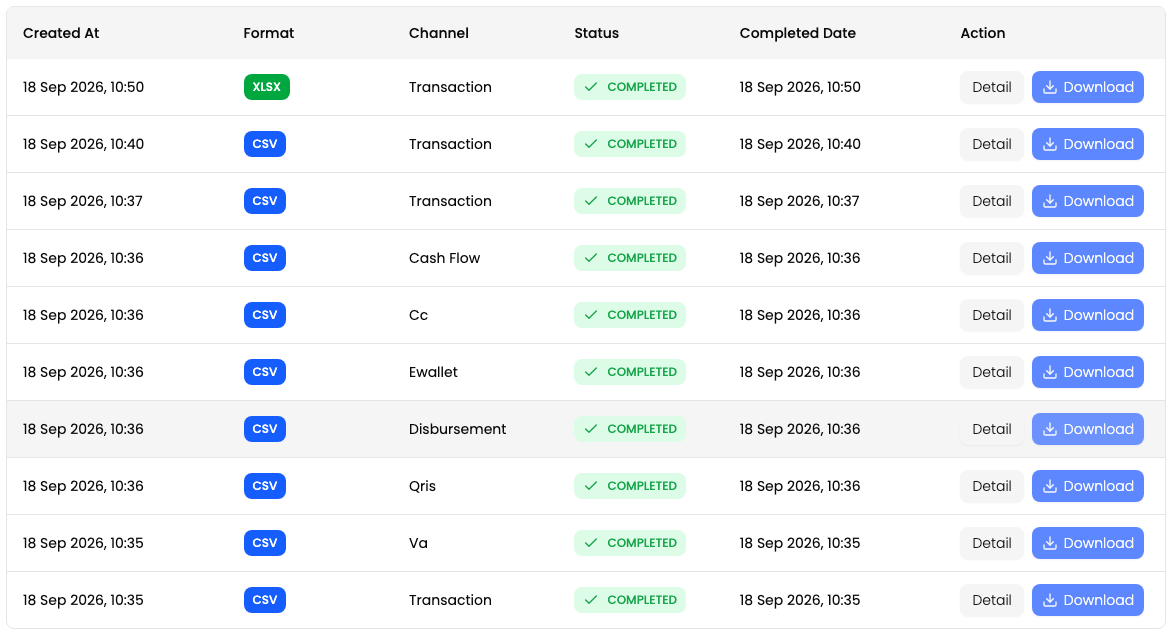The width and height of the screenshot is (1172, 635).
Task: Click the CSV badge in Ewallet row
Action: pos(265,372)
